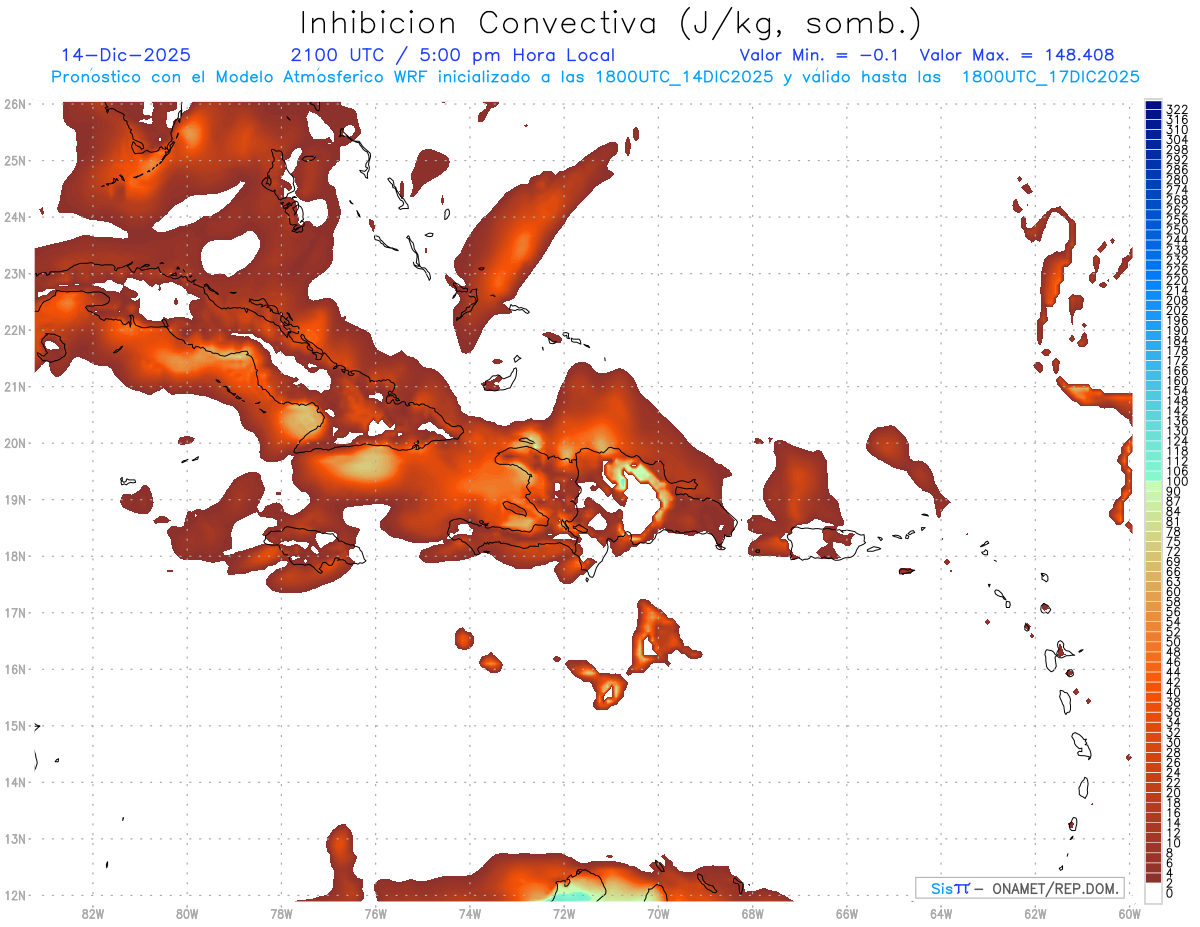Viewport: 1200px width, 927px height.
Task: Click the "26N" latitude label
Action: (14, 104)
